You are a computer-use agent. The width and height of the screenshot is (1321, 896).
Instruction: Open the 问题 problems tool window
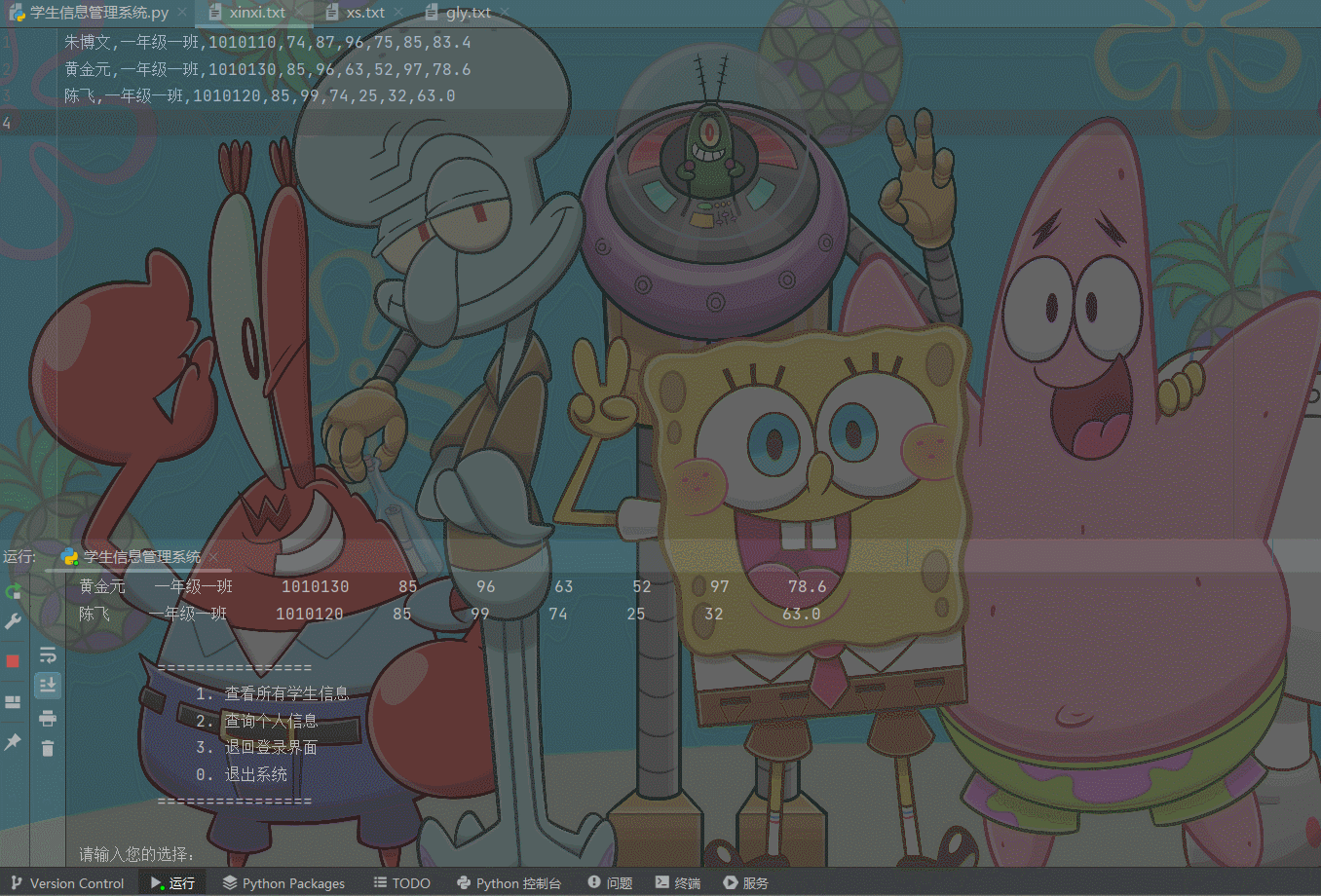[x=610, y=883]
